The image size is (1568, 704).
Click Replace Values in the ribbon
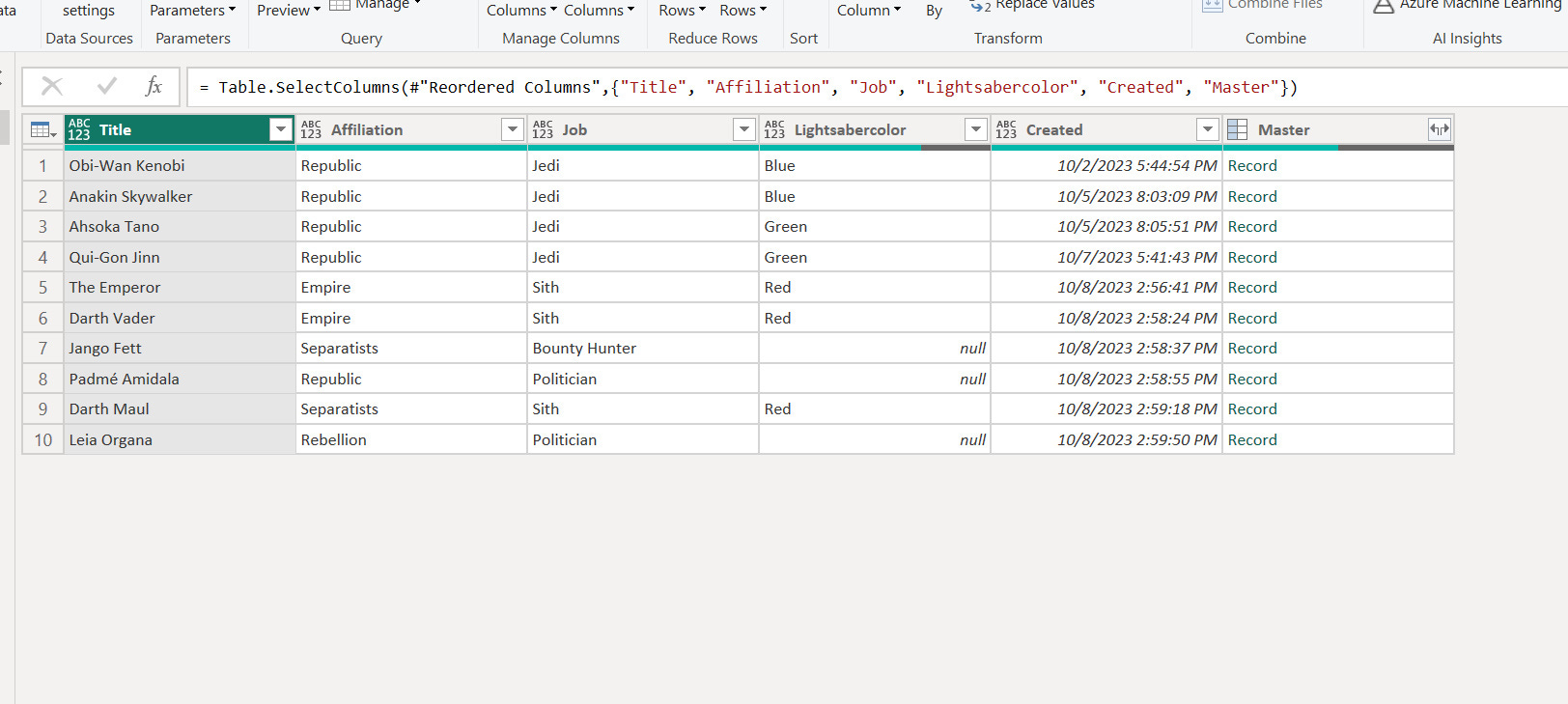tap(1032, 6)
